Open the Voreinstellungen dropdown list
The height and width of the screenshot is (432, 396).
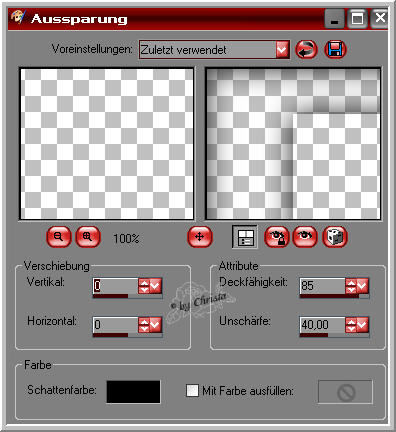(282, 50)
